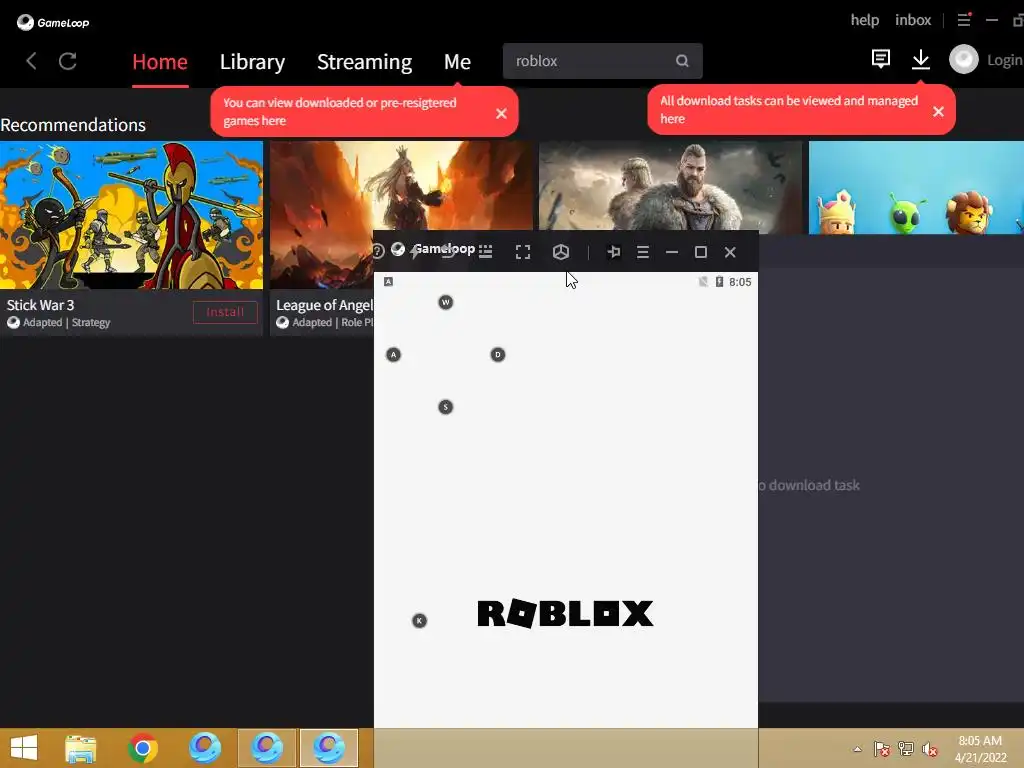Open the messages chat icon
This screenshot has height=768, width=1024.
[x=881, y=59]
